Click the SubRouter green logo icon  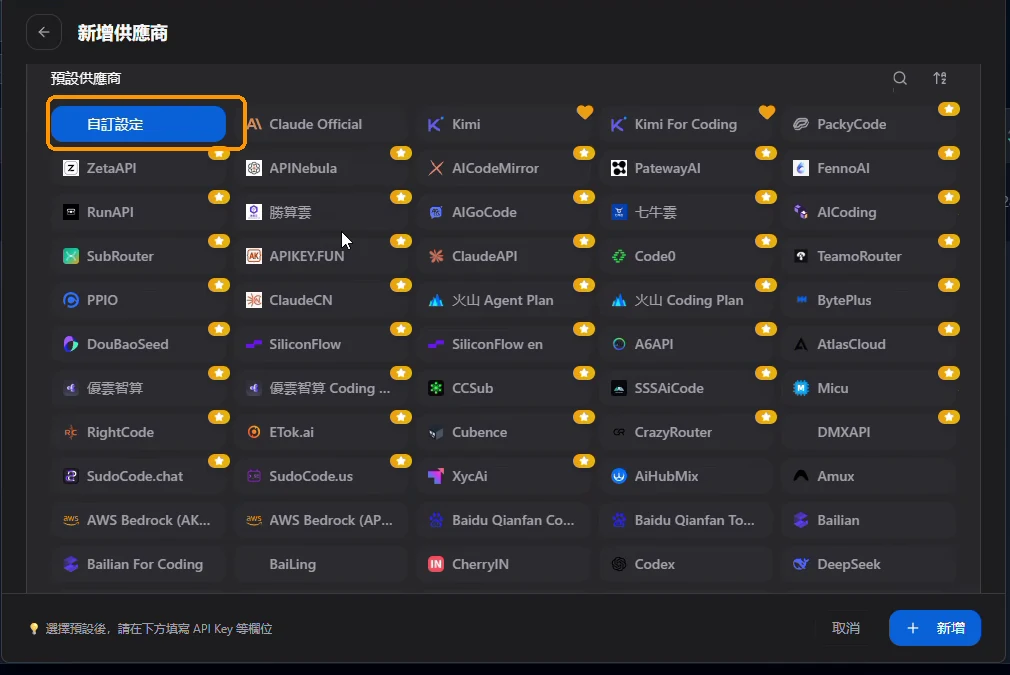coord(71,256)
